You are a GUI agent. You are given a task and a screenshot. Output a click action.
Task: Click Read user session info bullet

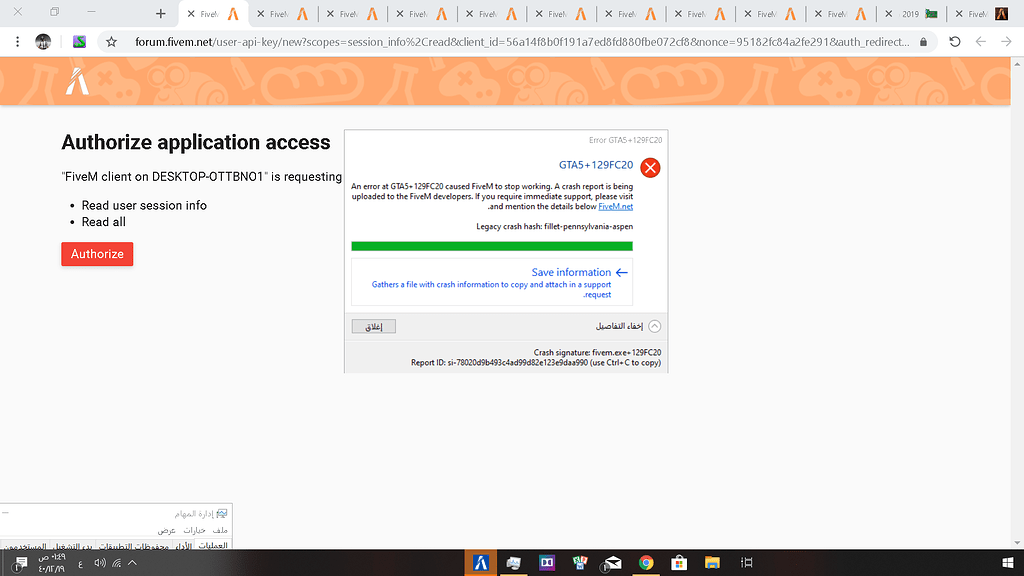(x=144, y=205)
